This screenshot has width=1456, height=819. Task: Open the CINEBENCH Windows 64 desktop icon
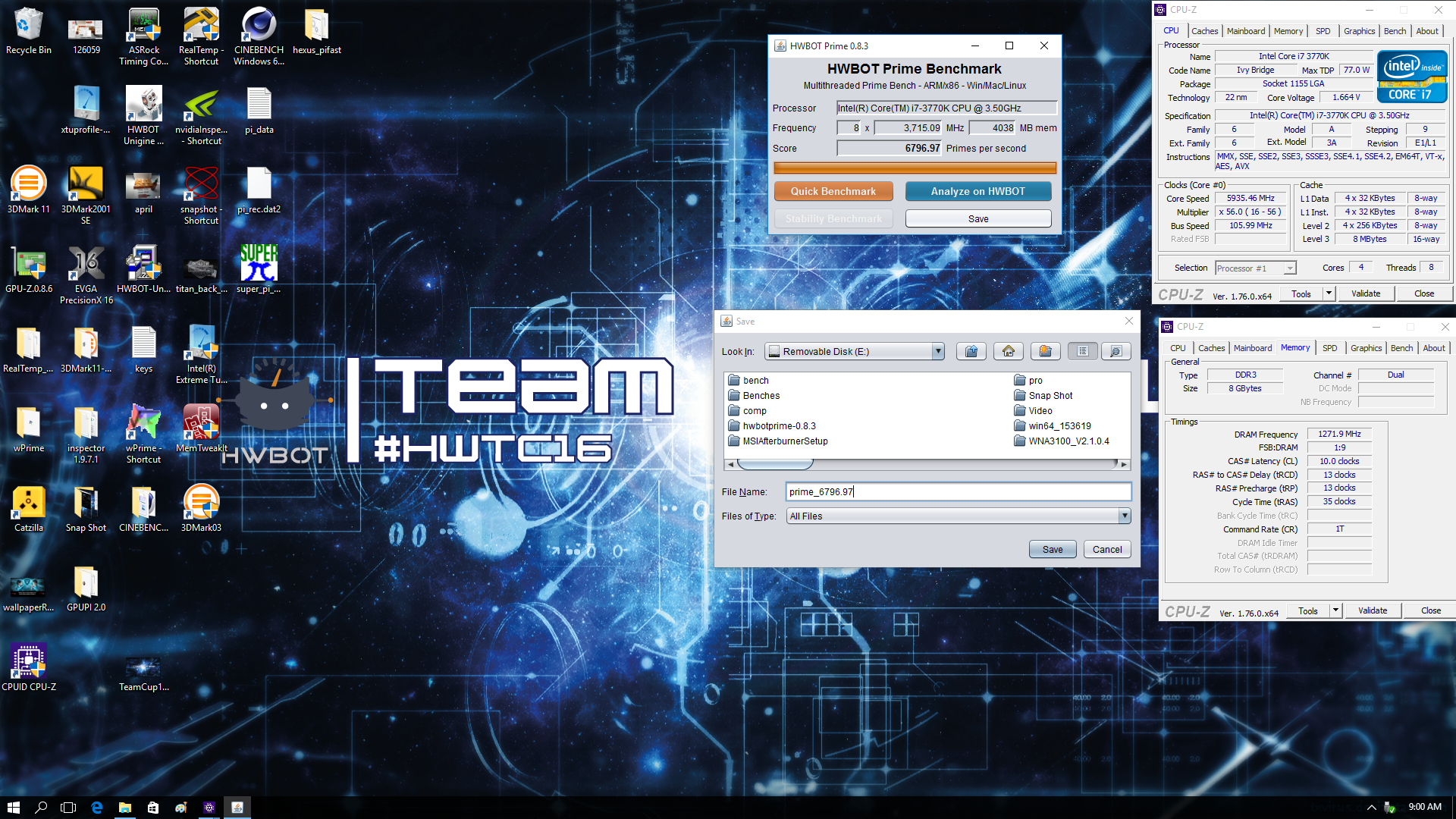[x=259, y=36]
